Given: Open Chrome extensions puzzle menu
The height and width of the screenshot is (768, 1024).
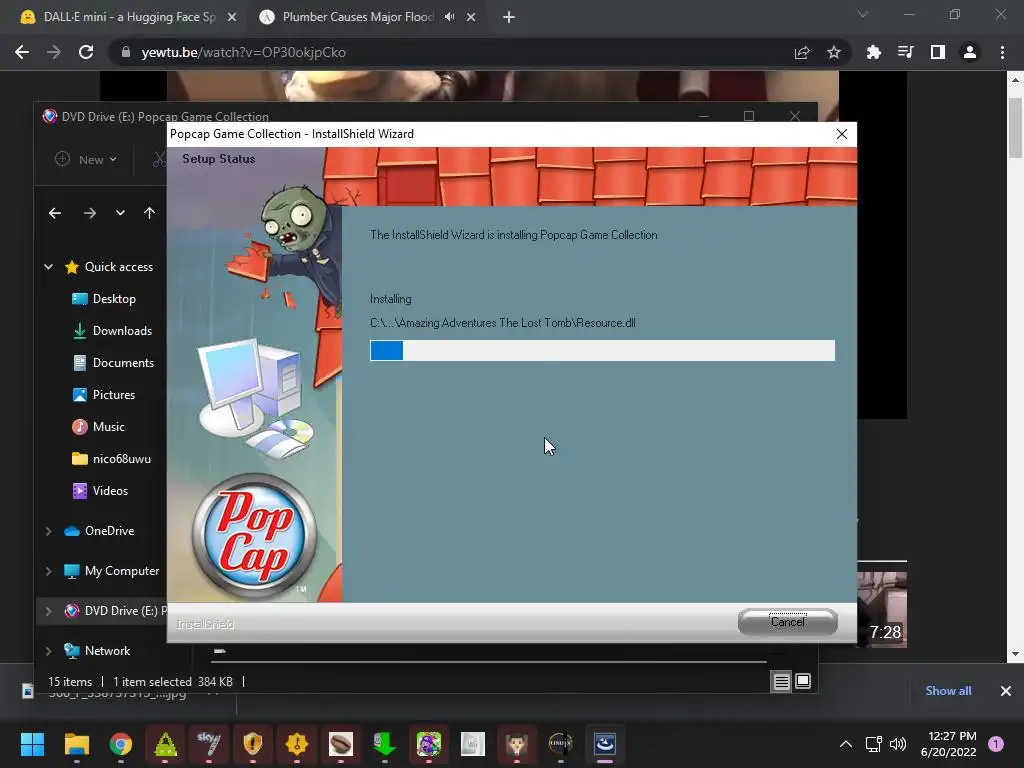Looking at the screenshot, I should click(873, 52).
